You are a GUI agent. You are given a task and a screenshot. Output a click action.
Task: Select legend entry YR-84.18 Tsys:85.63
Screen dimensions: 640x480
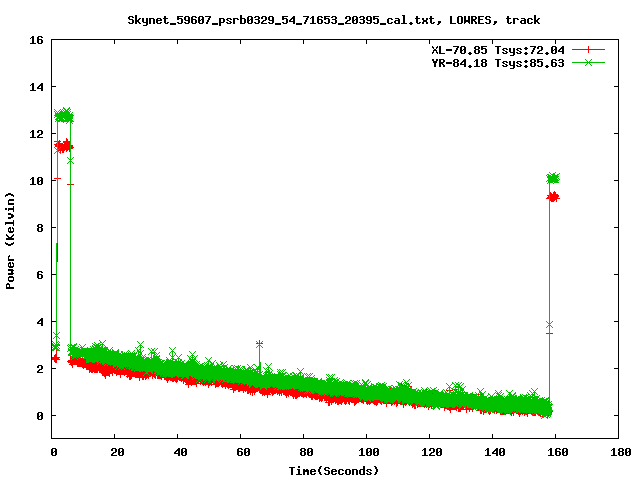point(498,63)
